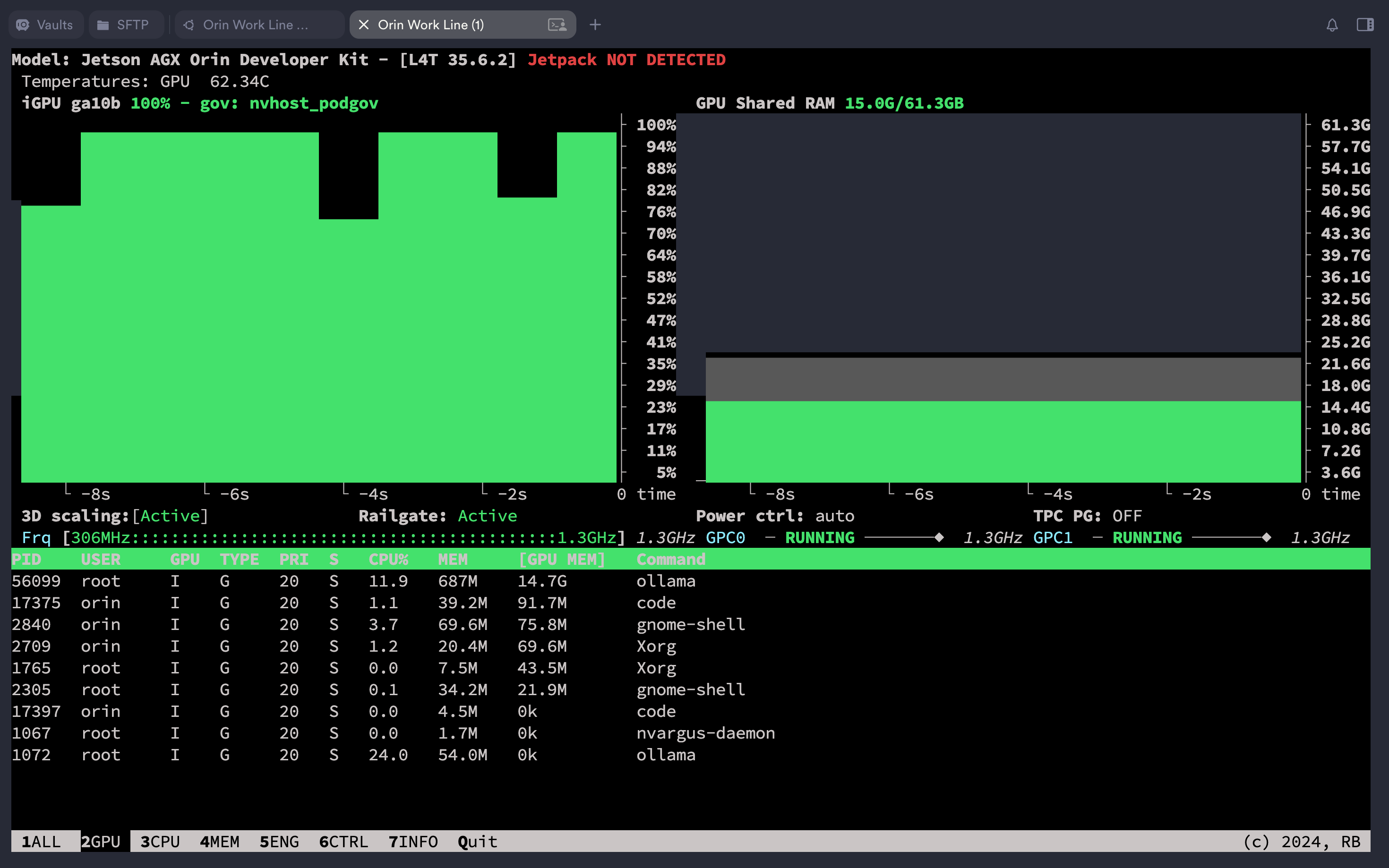The image size is (1389, 868).
Task: Click the Command column header
Action: coord(671,559)
